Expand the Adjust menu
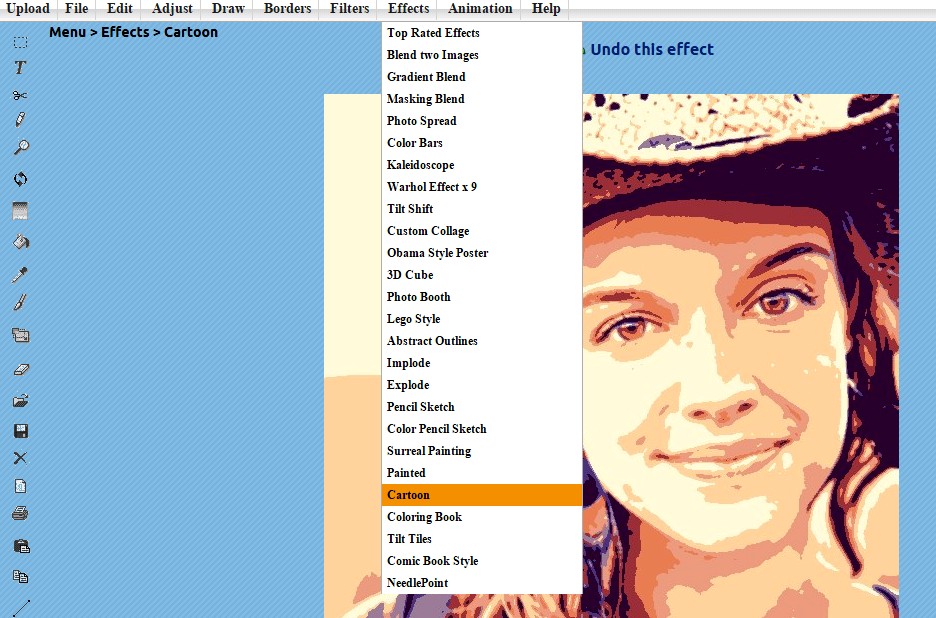The width and height of the screenshot is (936, 618). click(172, 9)
